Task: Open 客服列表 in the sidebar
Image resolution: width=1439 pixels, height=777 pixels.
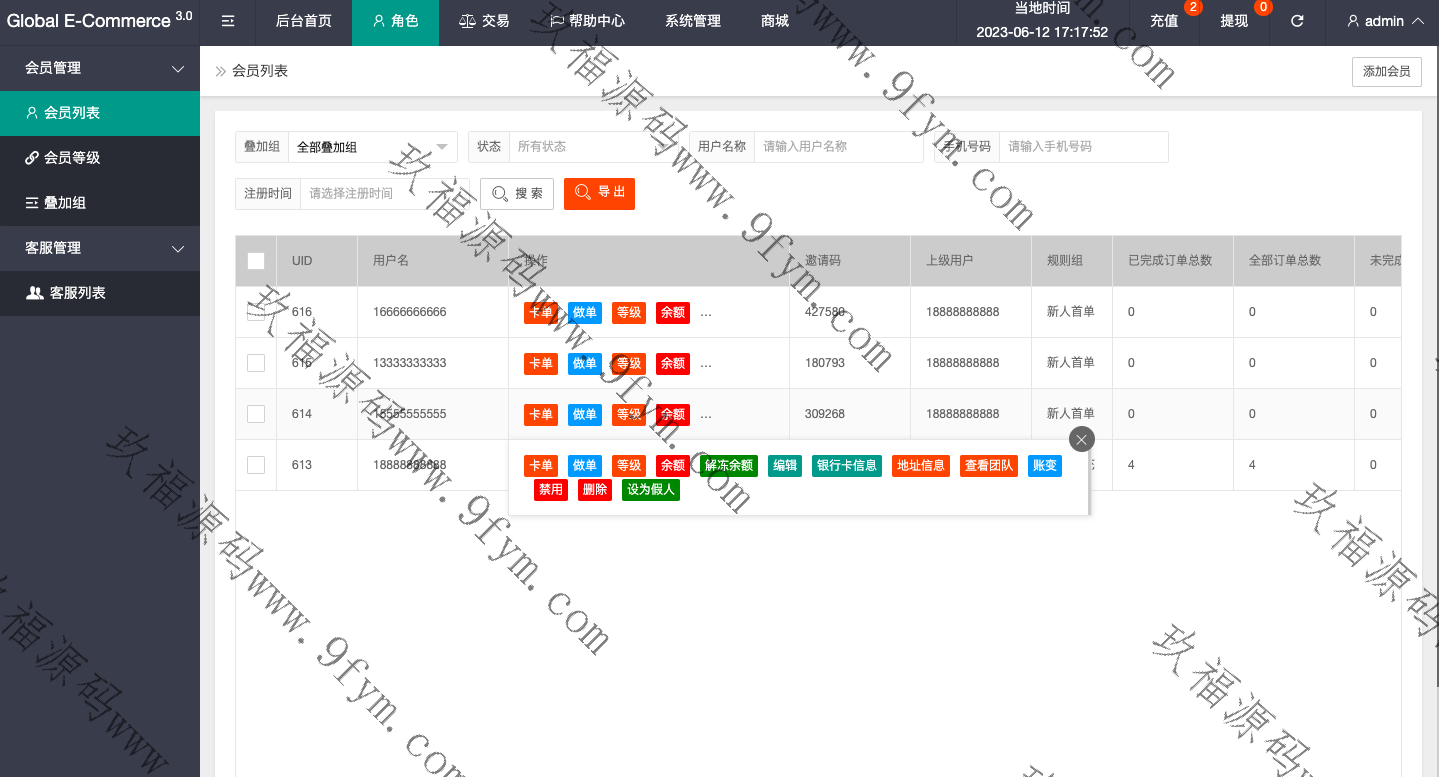Action: [77, 293]
